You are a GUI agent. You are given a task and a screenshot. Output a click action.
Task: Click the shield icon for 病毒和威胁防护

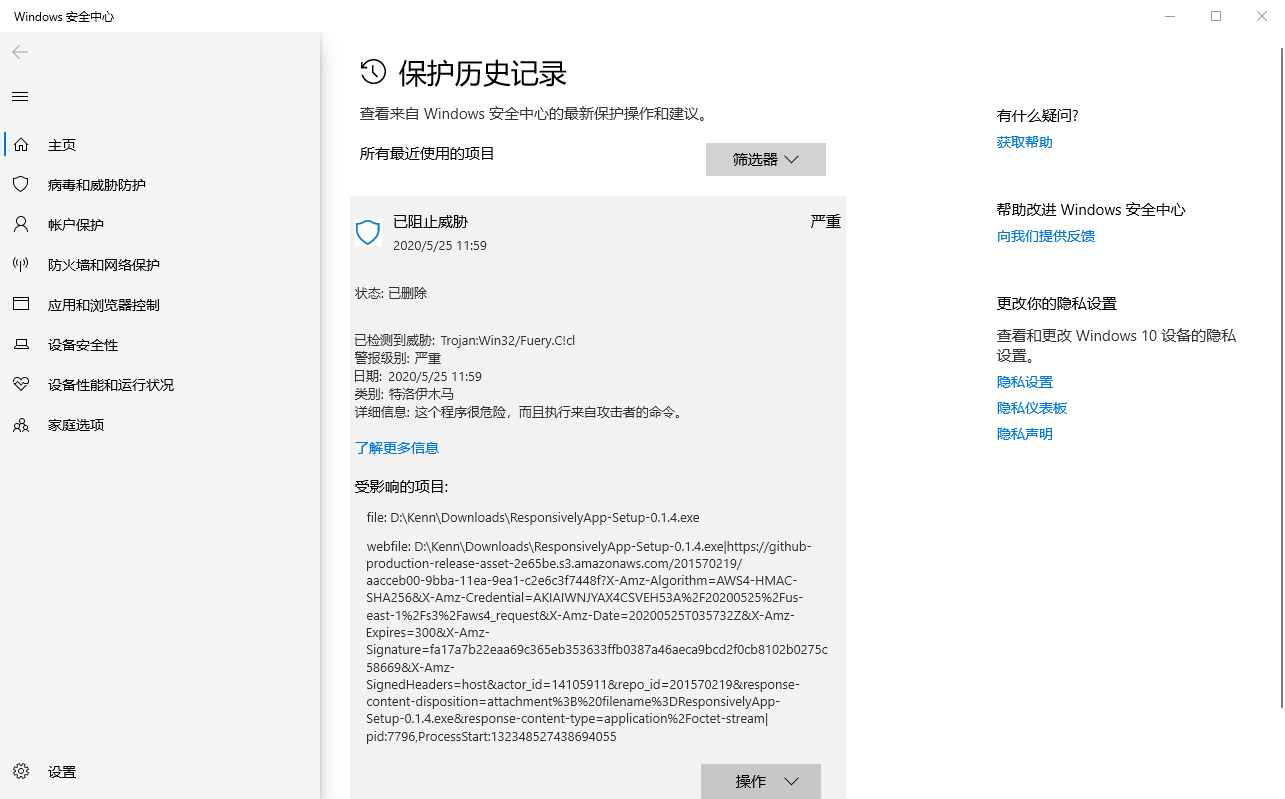click(21, 185)
